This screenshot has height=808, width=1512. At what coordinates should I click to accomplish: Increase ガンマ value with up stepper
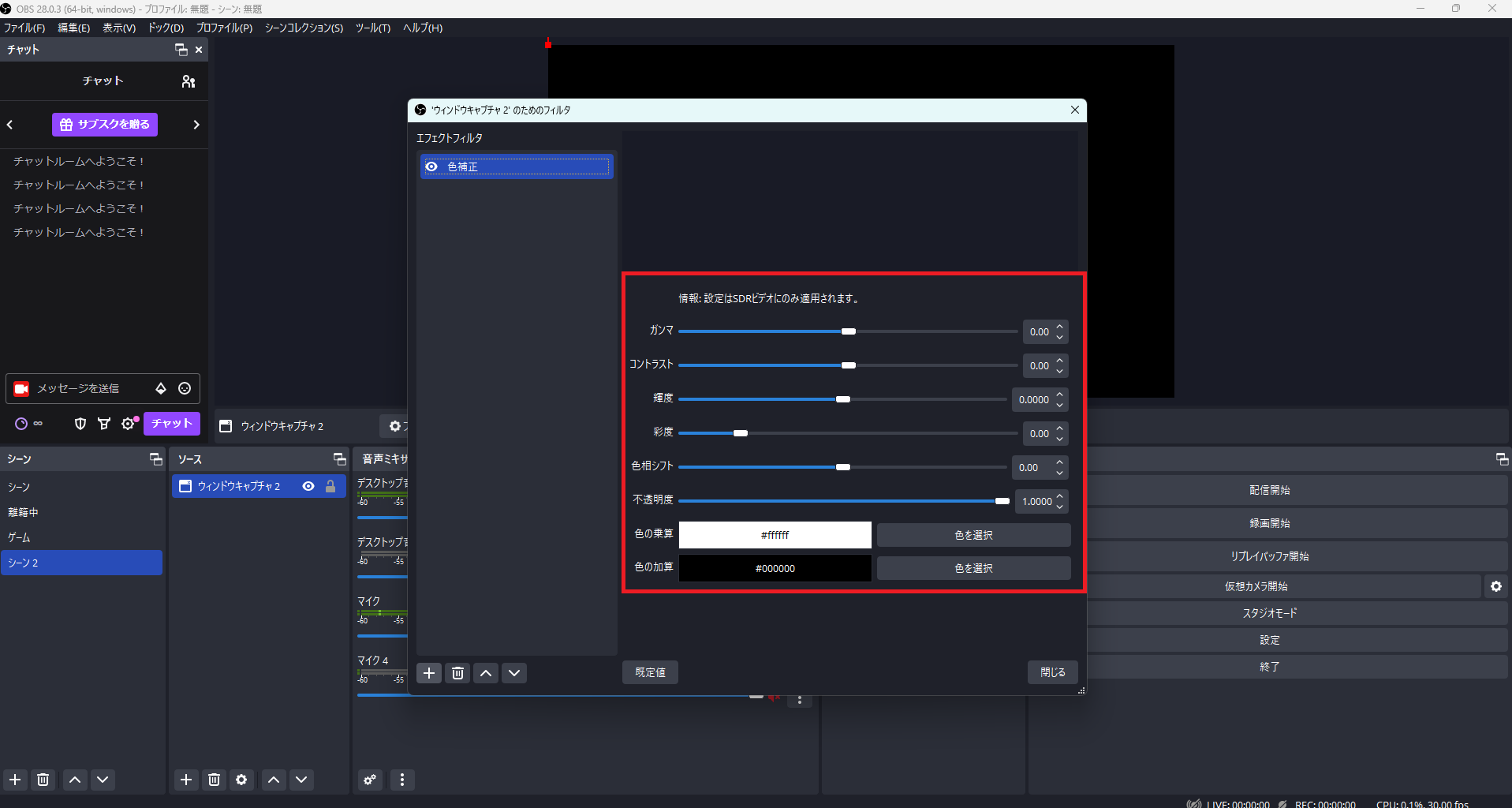click(x=1059, y=326)
